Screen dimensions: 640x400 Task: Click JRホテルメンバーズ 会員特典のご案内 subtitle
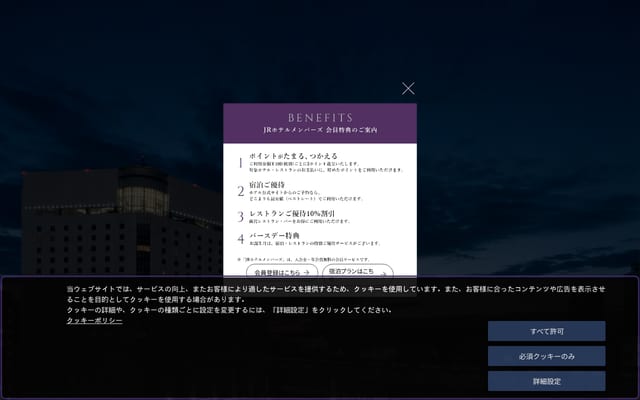pos(320,130)
